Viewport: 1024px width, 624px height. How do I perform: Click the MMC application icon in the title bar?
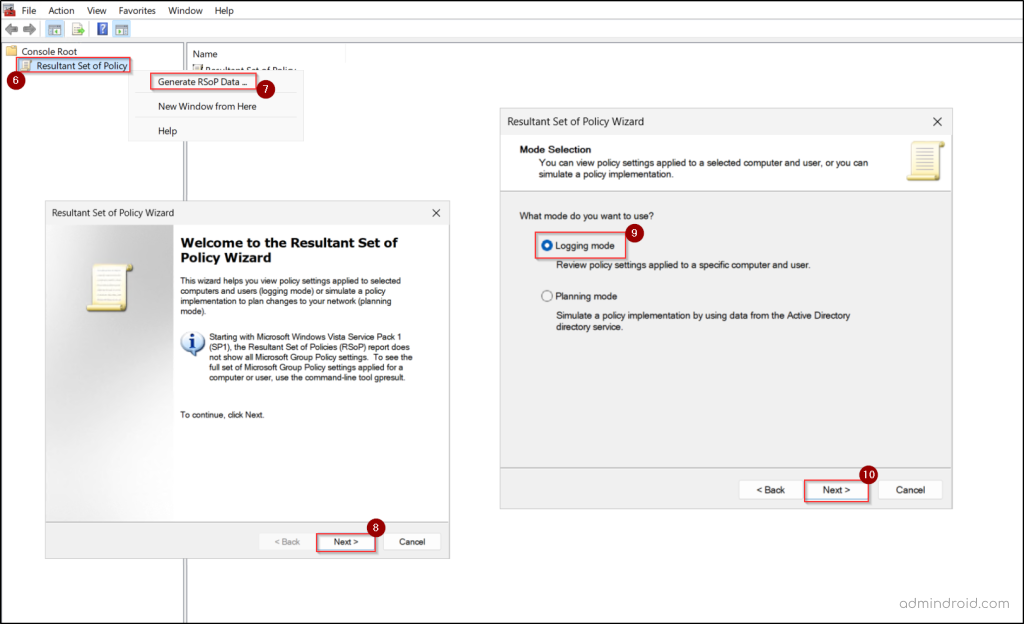[8, 10]
